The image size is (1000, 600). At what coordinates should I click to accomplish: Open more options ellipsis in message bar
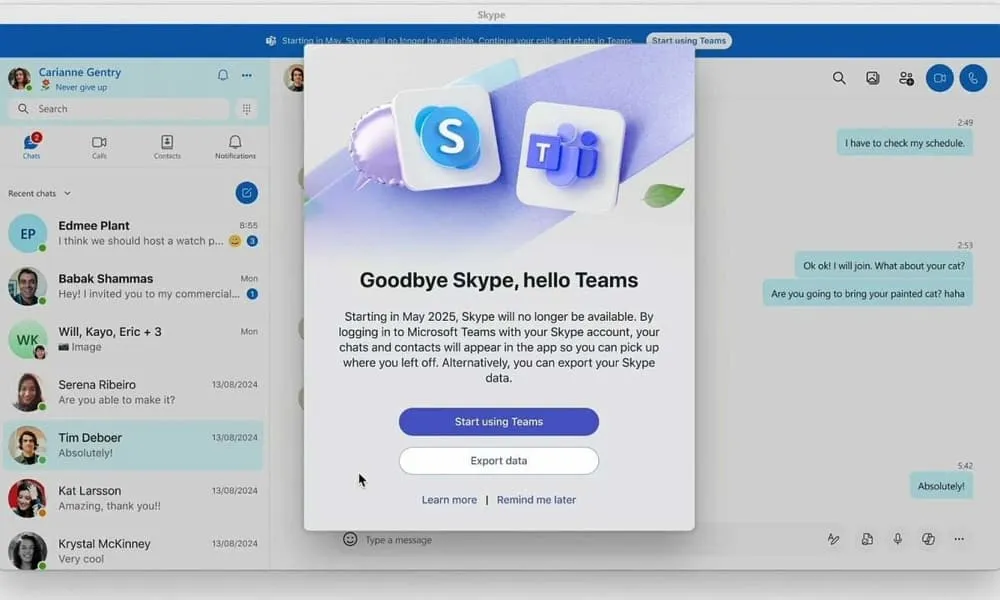click(959, 539)
